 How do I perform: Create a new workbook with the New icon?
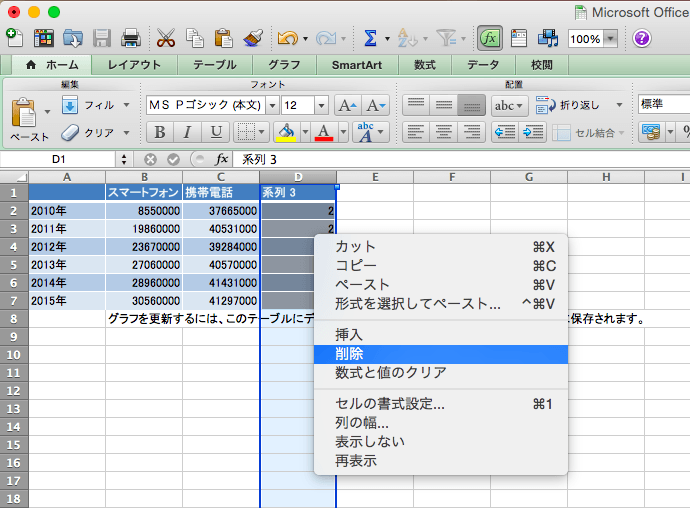click(15, 38)
